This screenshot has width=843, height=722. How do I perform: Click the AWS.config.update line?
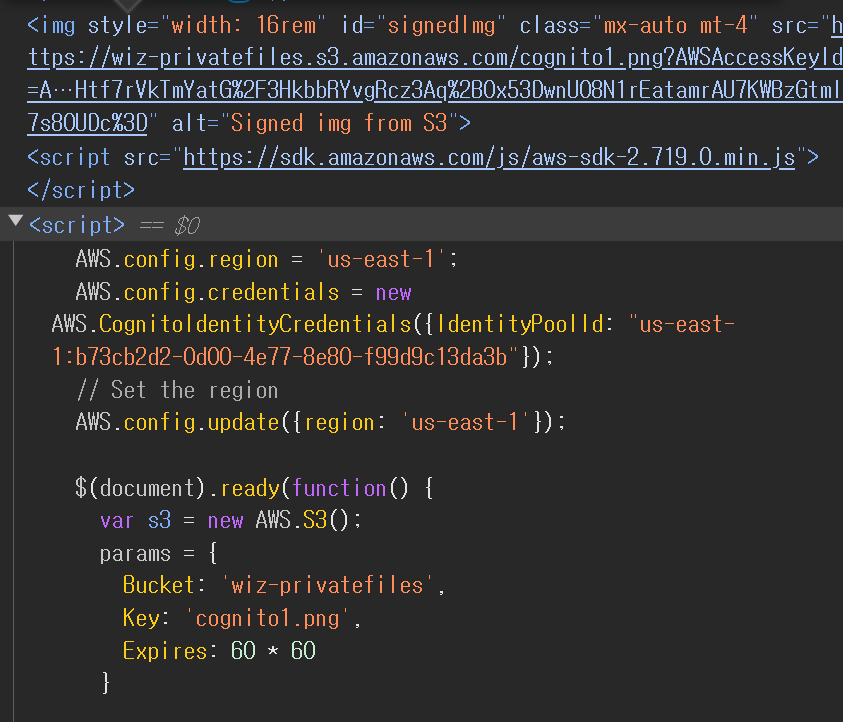[320, 423]
